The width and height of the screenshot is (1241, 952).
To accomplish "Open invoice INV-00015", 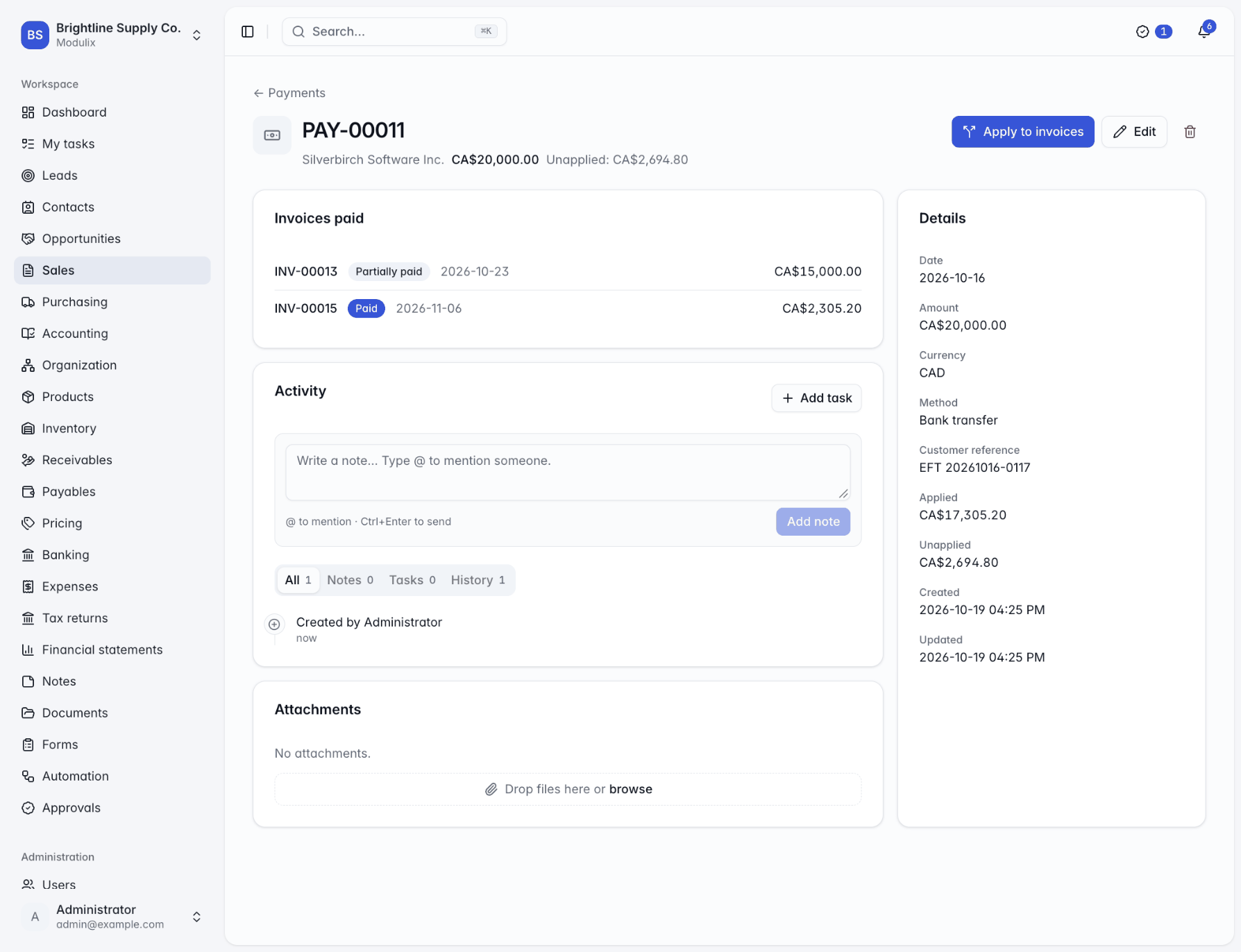I will point(305,308).
